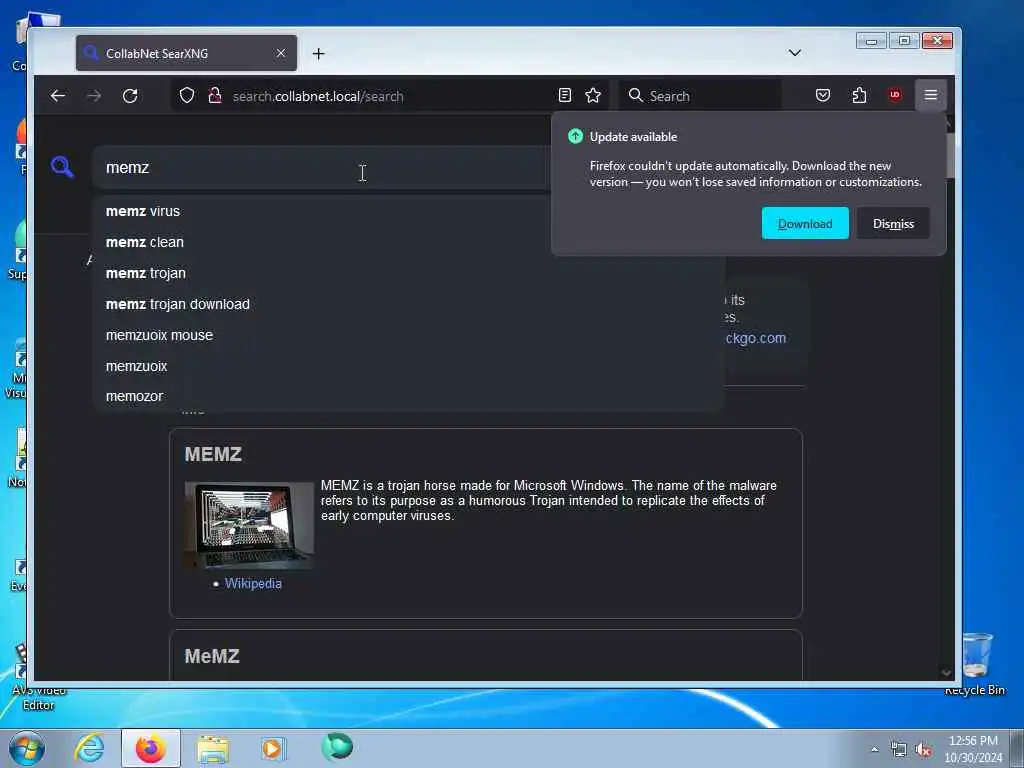Focus the Firefox Search box
Screen dimensions: 1024x768
(700, 96)
